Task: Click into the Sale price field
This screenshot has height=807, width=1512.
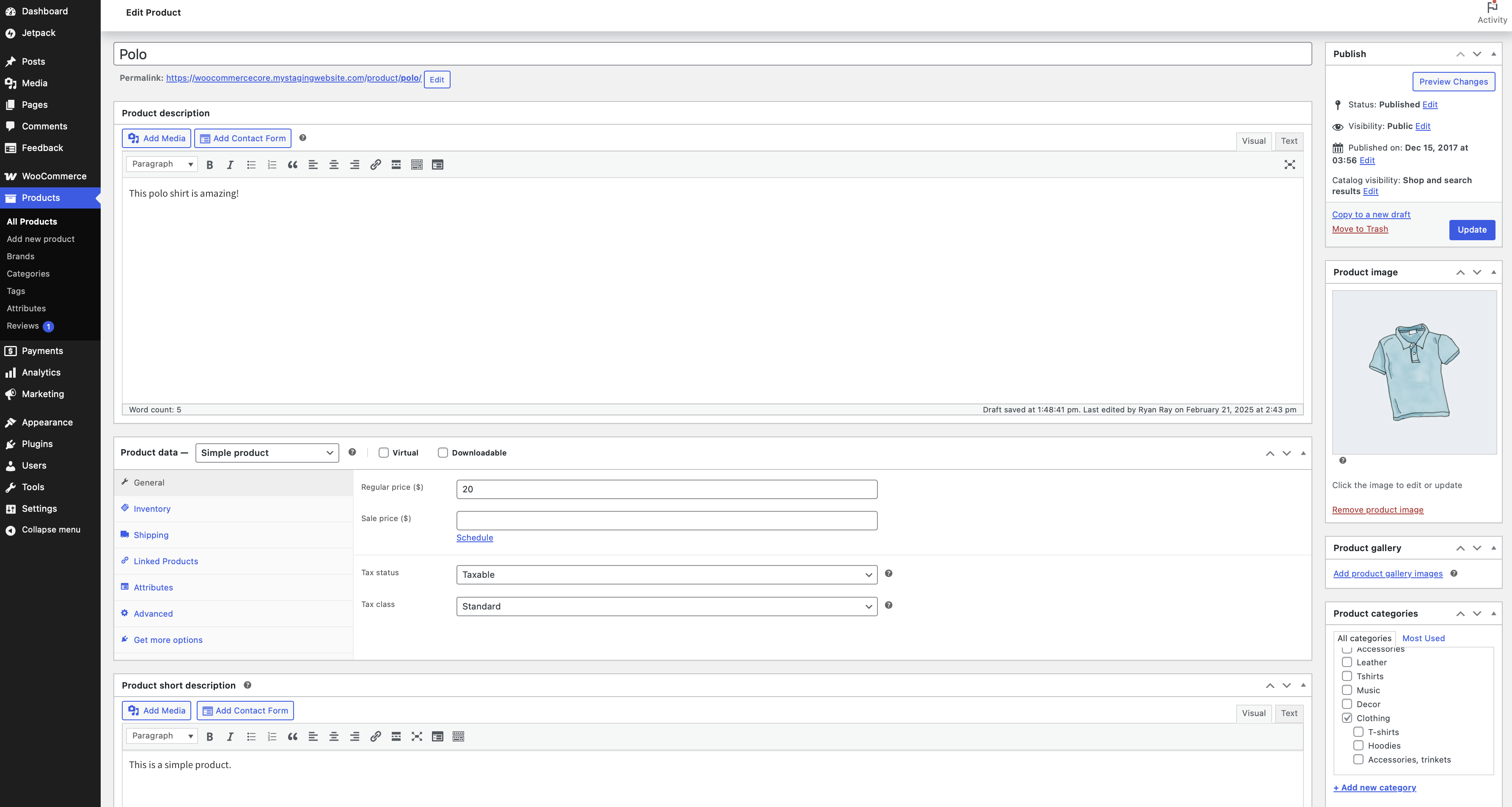Action: 666,521
